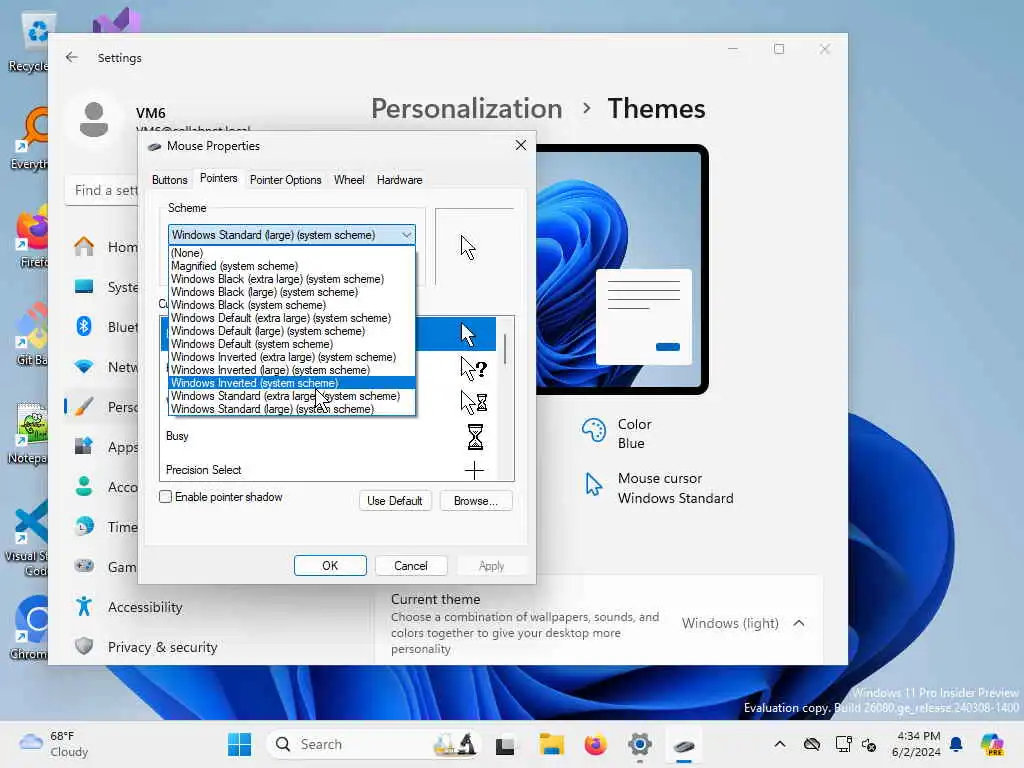Pick Magnified (system scheme) option
The image size is (1024, 768).
pyautogui.click(x=292, y=266)
